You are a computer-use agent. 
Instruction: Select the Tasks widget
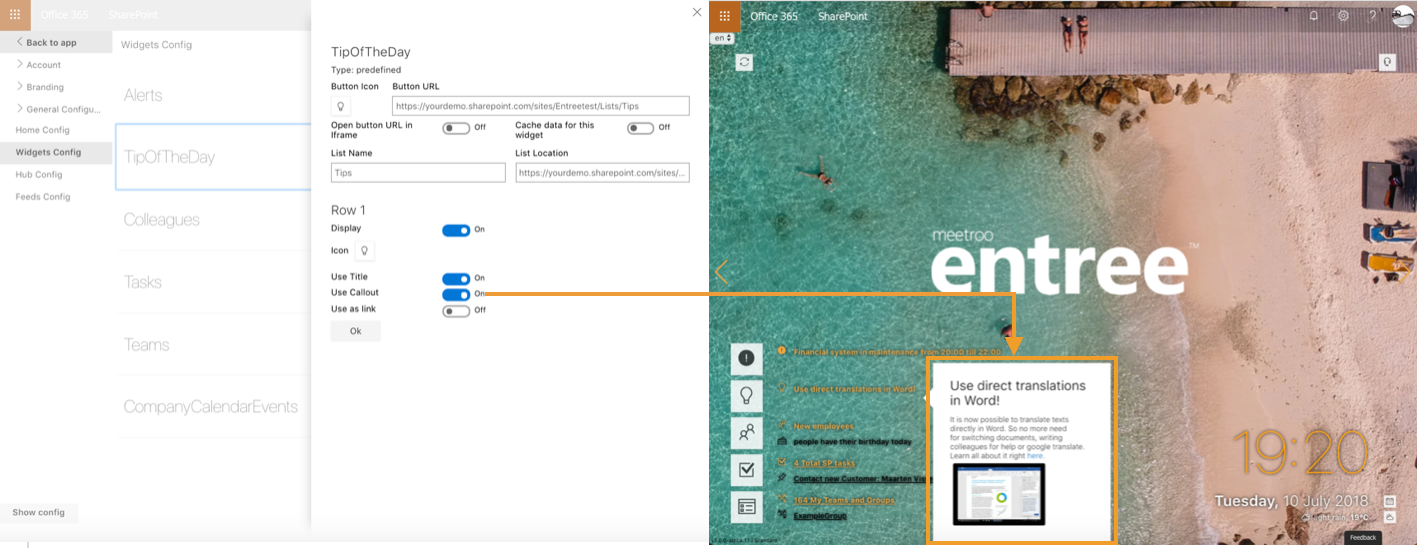pyautogui.click(x=213, y=282)
